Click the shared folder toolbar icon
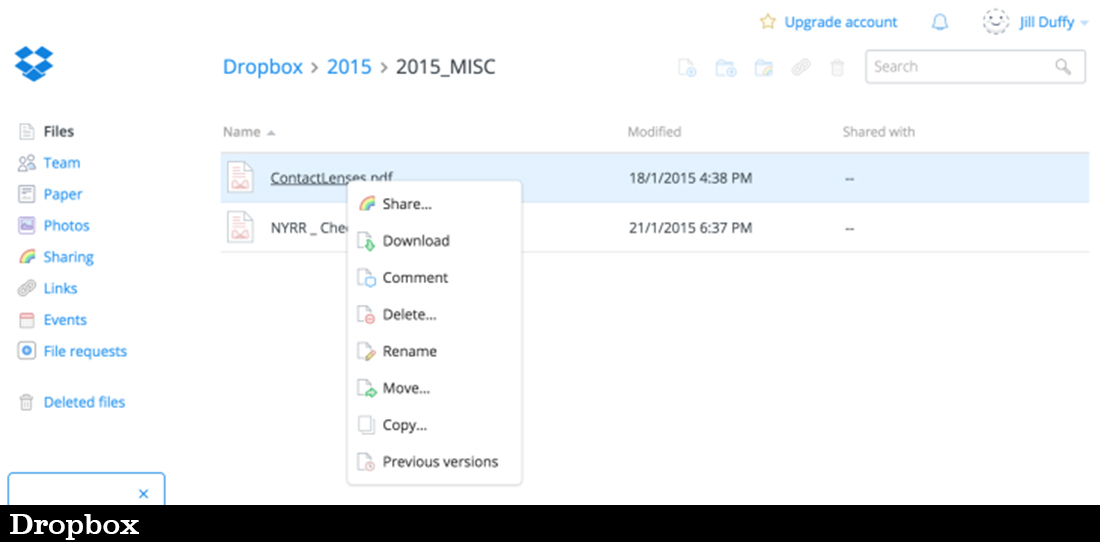This screenshot has width=1100, height=542. pyautogui.click(x=763, y=67)
